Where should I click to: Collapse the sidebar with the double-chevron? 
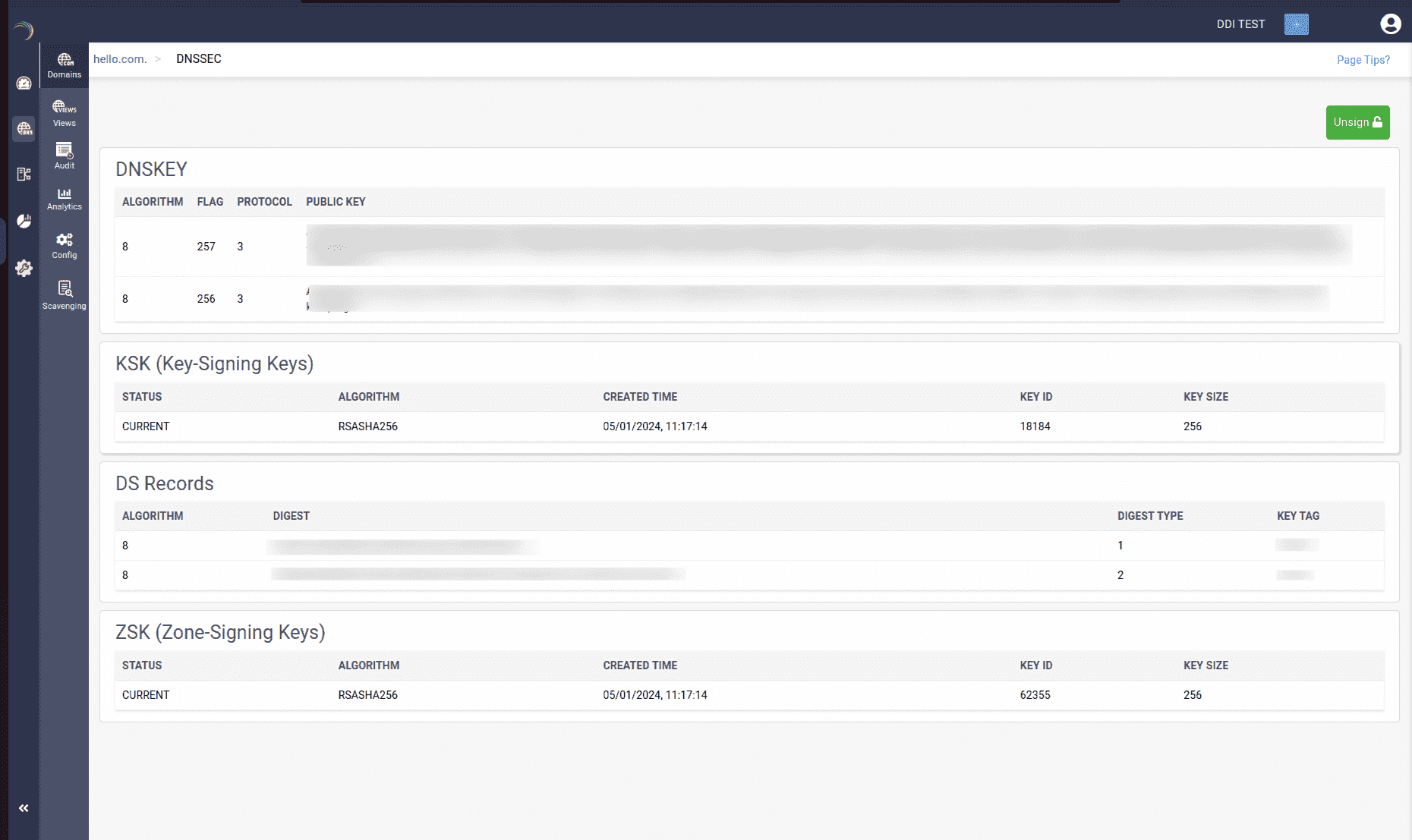(x=24, y=807)
